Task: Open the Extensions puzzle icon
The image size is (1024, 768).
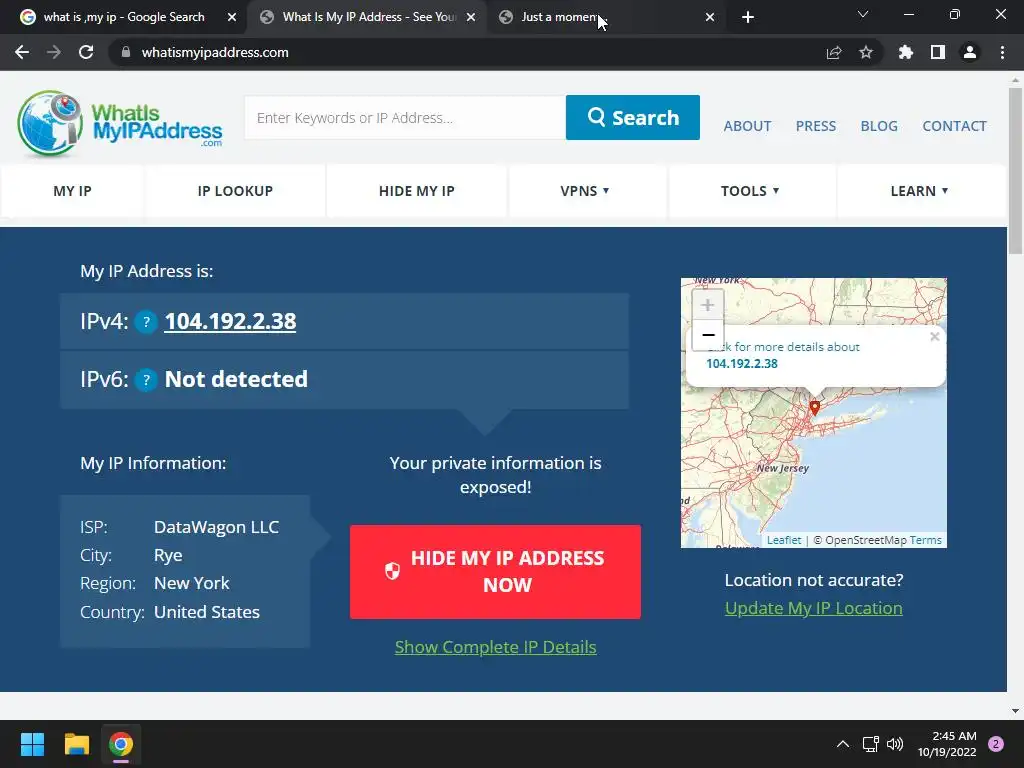Action: pyautogui.click(x=906, y=52)
